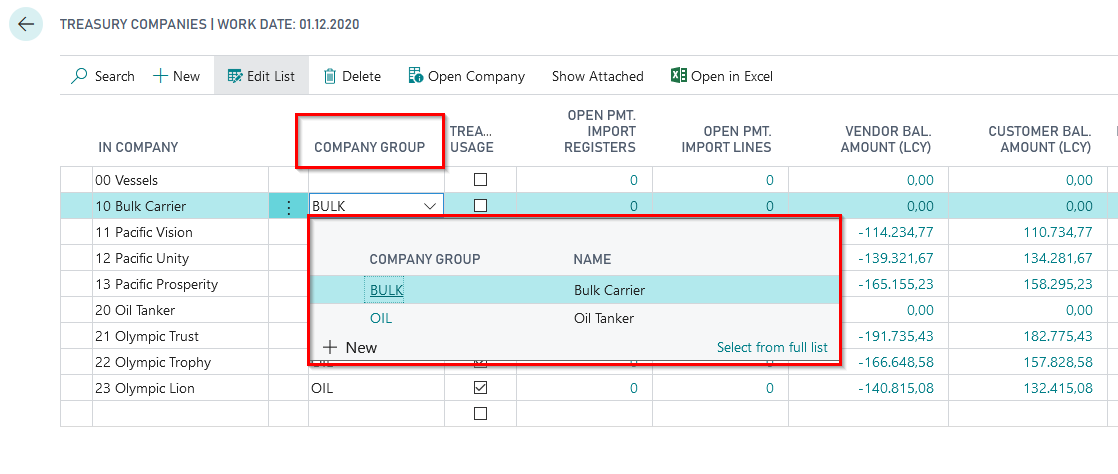Click Show Attached in the action bar
This screenshot has height=474, width=1118.
597,76
